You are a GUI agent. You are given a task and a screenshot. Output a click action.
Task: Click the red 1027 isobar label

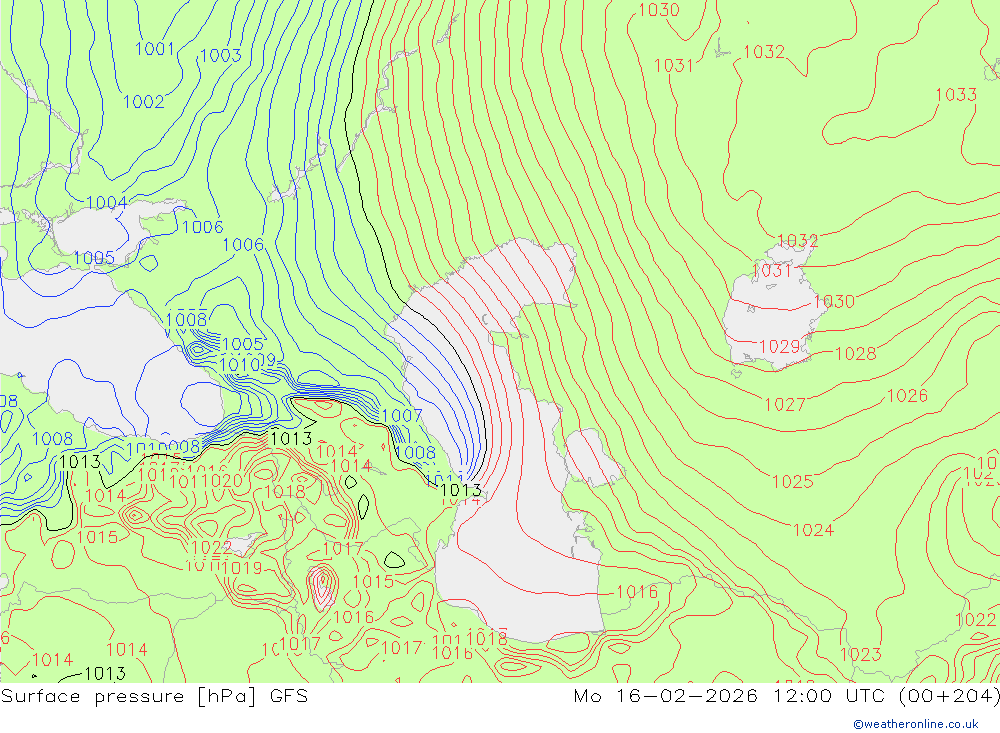(784, 404)
